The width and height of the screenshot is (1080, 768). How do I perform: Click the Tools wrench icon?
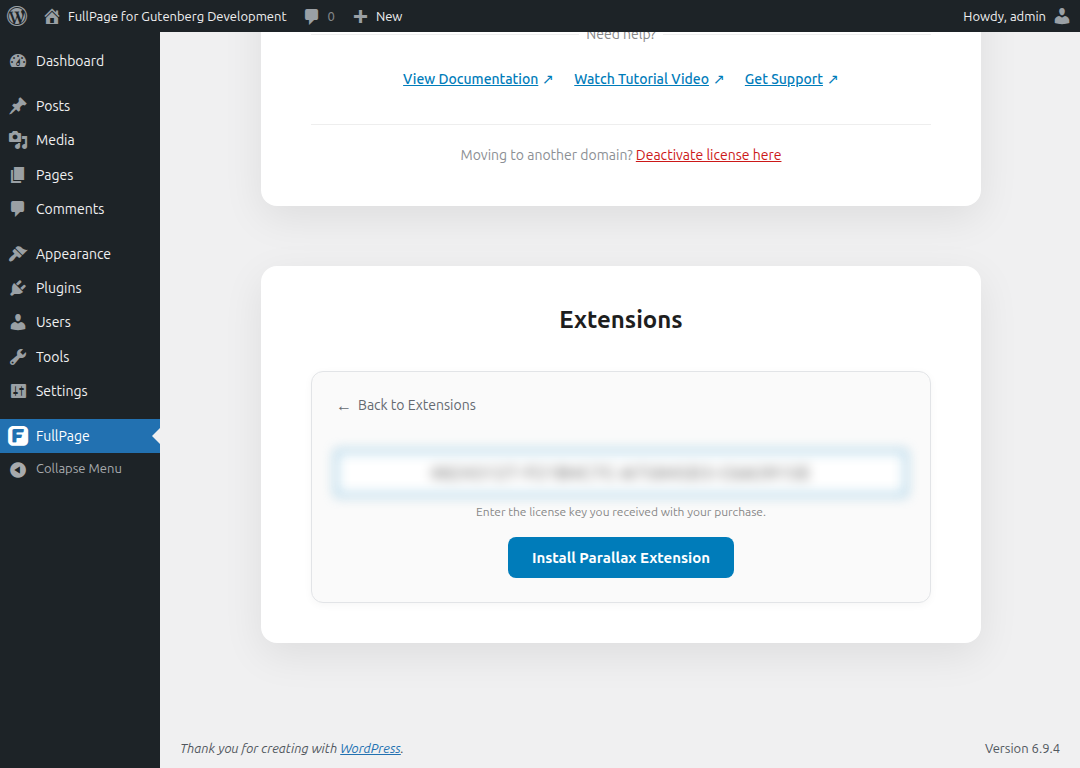18,357
